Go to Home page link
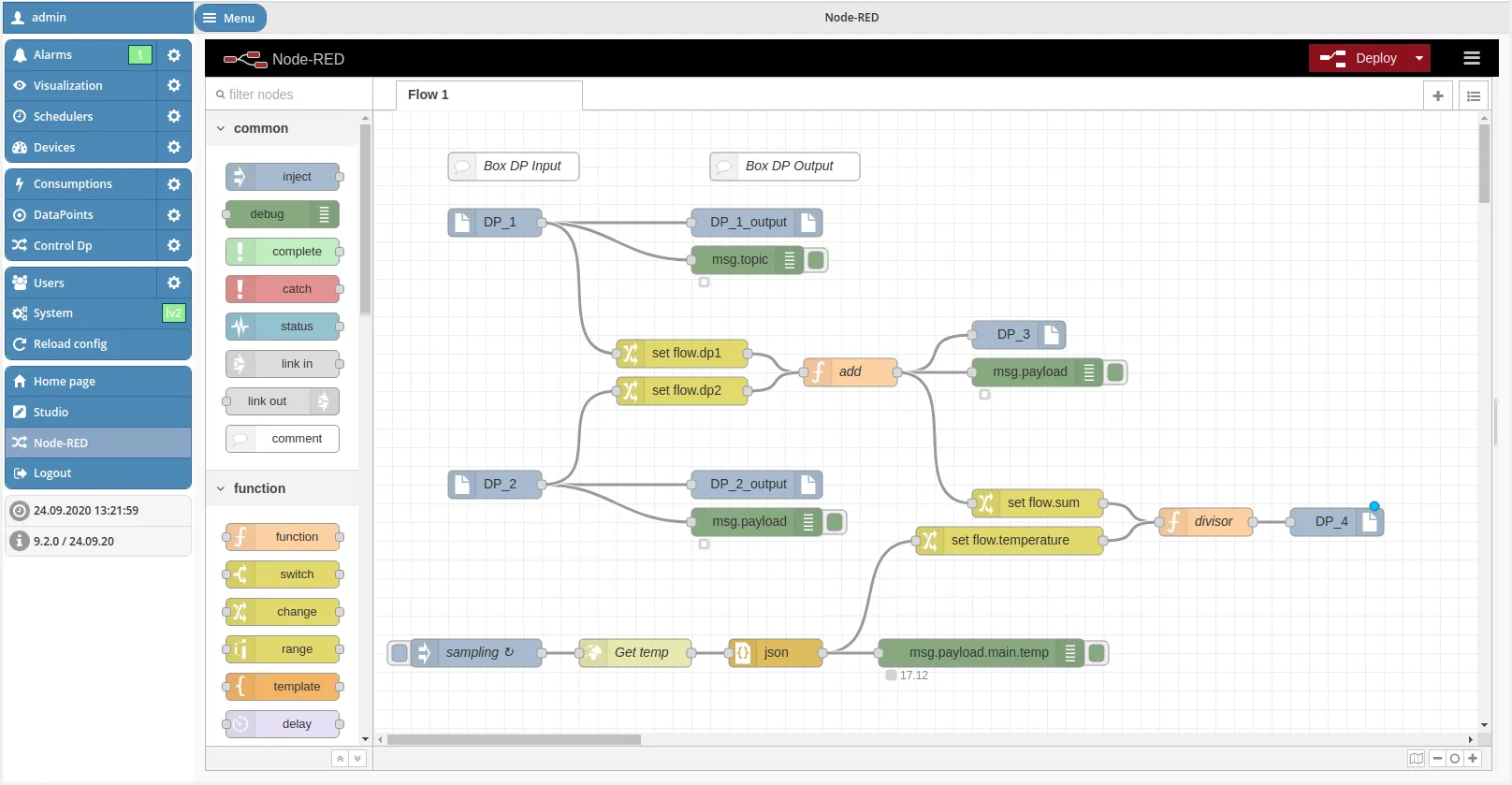 [x=98, y=381]
